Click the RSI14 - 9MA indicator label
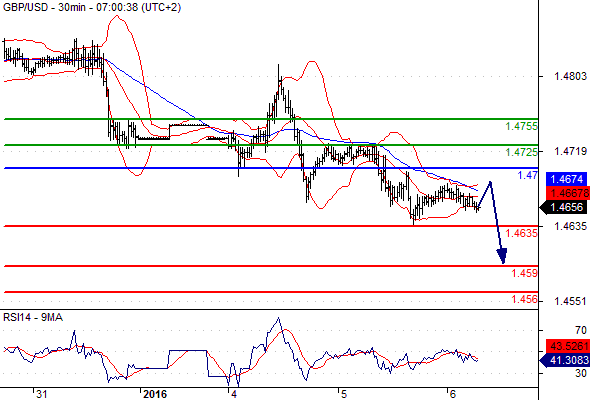This screenshot has width=590, height=400. 33,318
